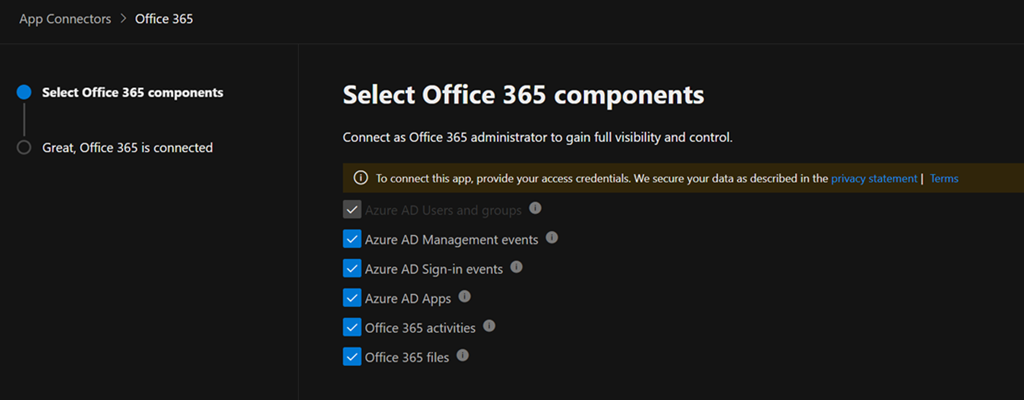Click info icon beside Azure AD Users and groups
The width and height of the screenshot is (1024, 400).
pos(535,209)
